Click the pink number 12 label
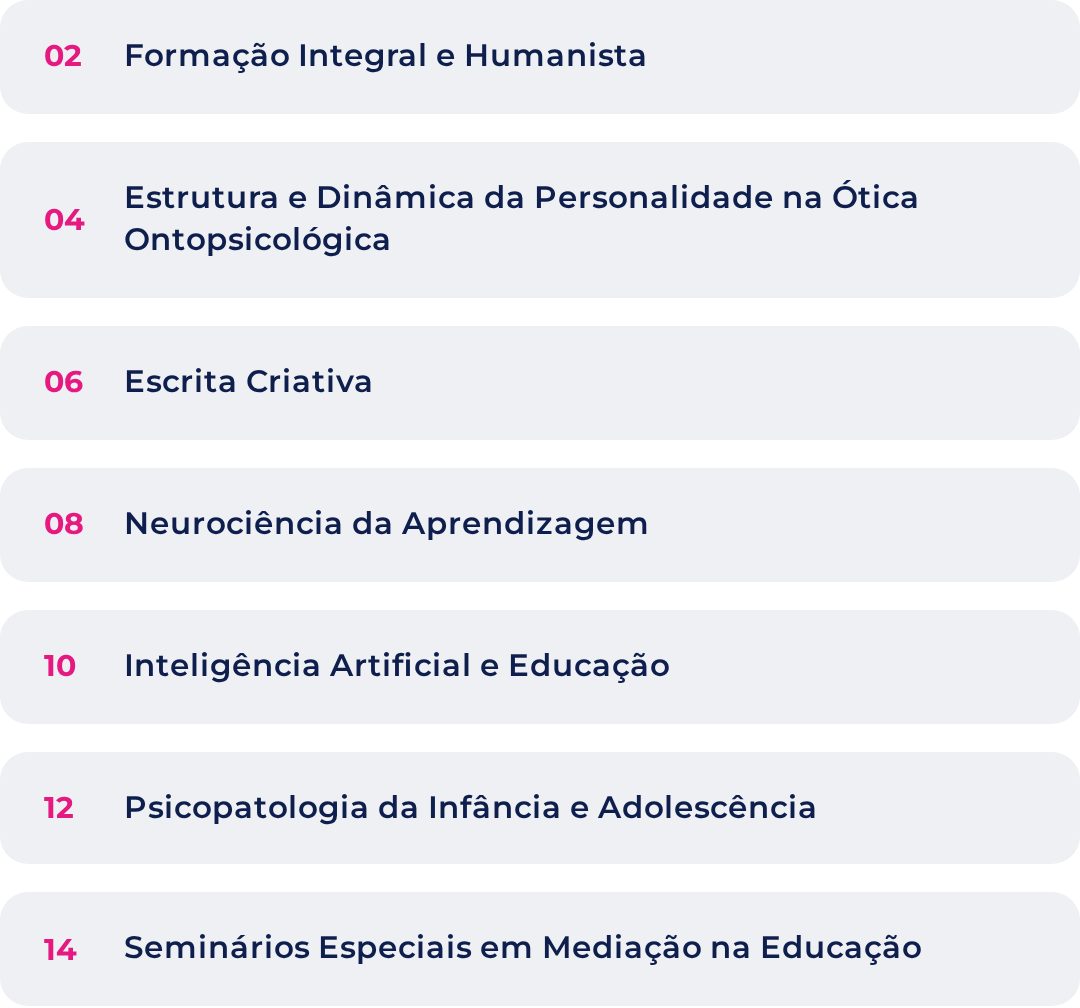This screenshot has height=1008, width=1080. pos(59,808)
